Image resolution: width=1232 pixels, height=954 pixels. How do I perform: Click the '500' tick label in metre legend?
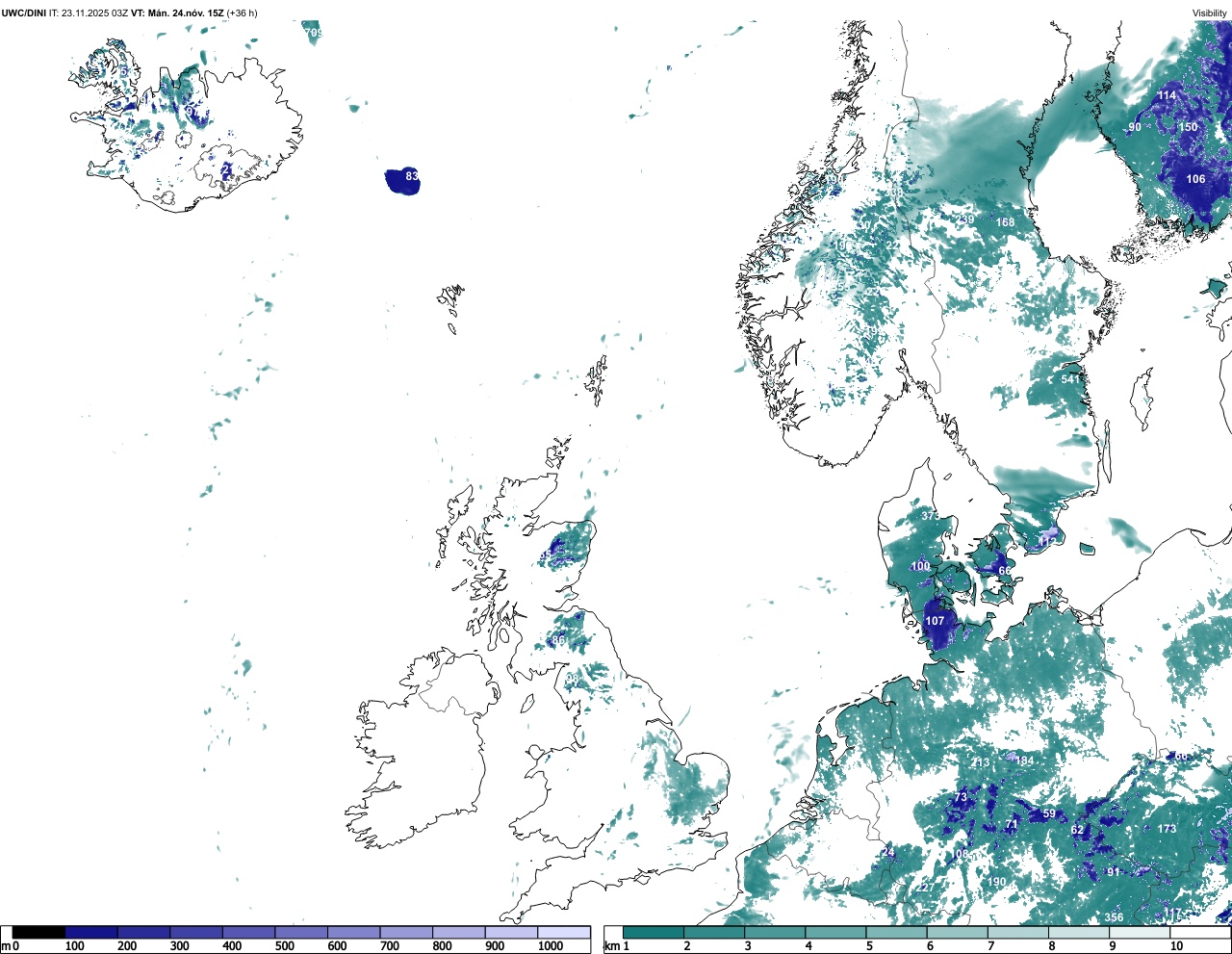[284, 946]
